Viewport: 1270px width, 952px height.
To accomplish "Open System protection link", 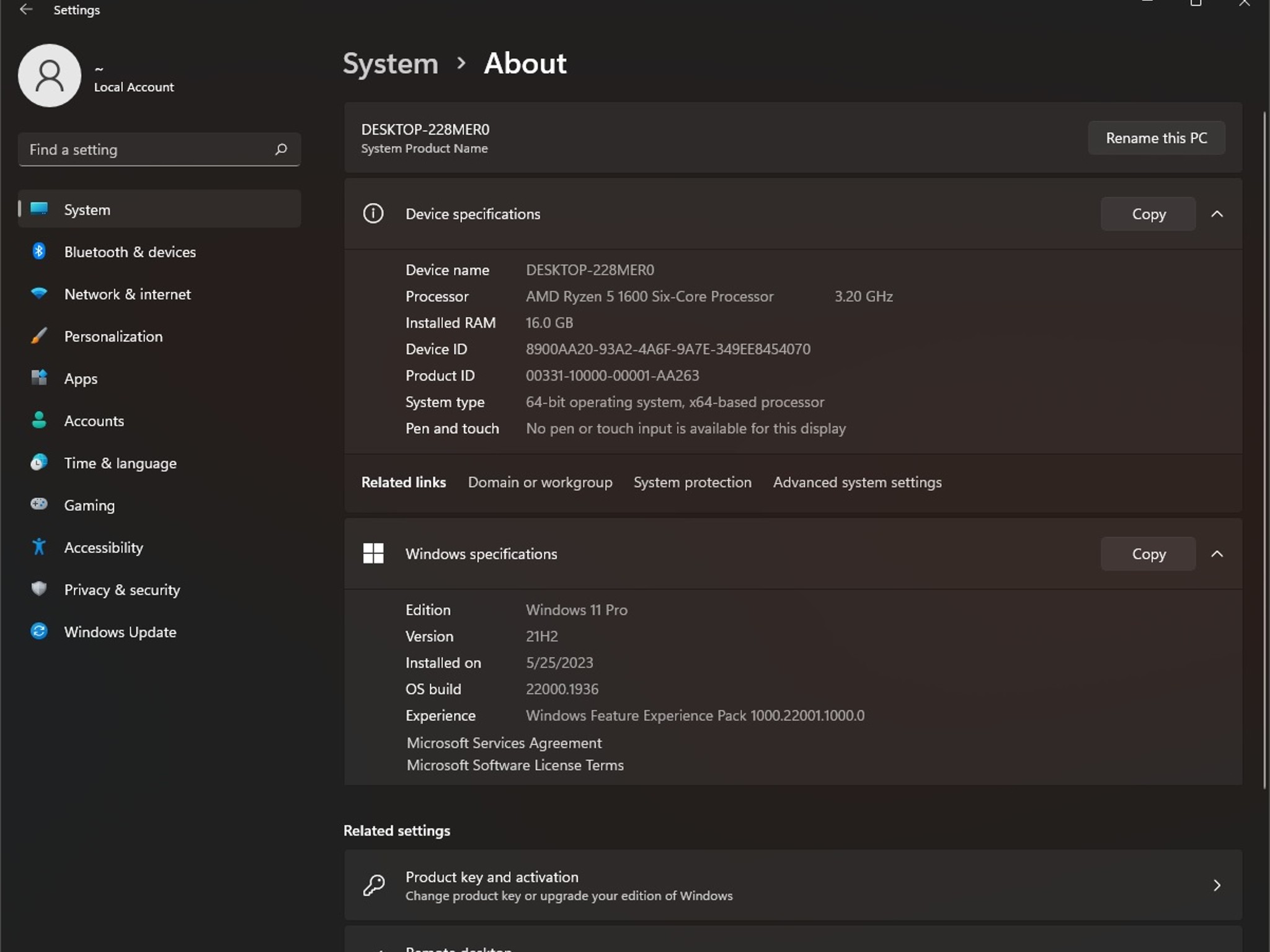I will coord(693,482).
